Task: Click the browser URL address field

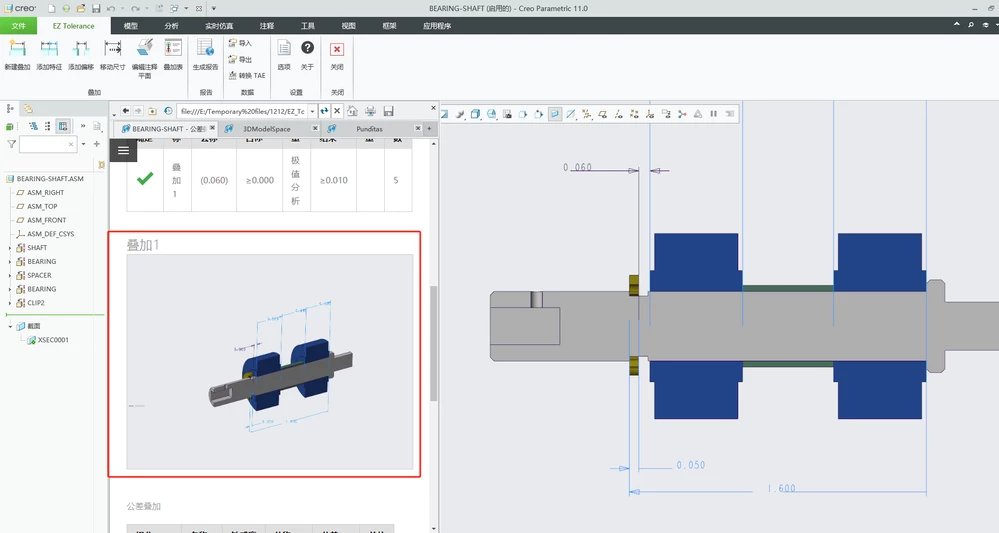Action: point(243,111)
